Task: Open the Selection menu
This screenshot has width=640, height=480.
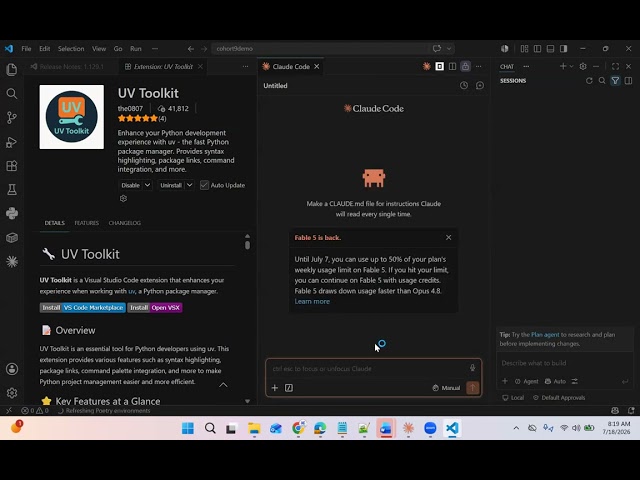Action: point(71,49)
